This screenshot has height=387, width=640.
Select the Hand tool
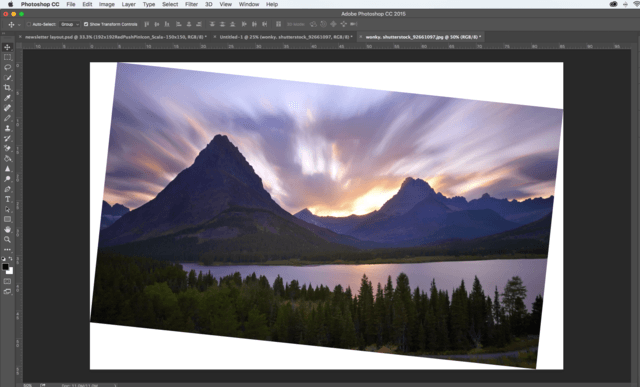pyautogui.click(x=7, y=229)
